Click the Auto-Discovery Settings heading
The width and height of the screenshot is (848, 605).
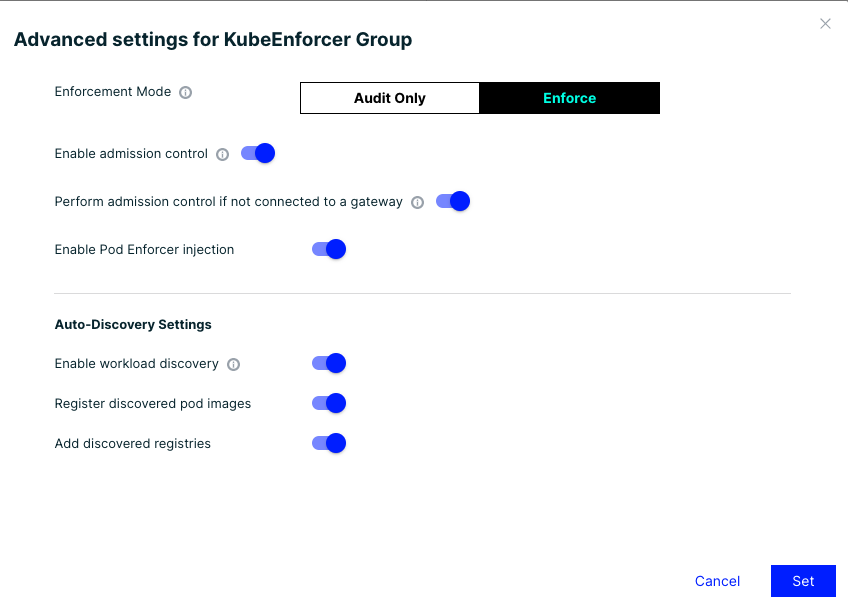click(x=132, y=324)
